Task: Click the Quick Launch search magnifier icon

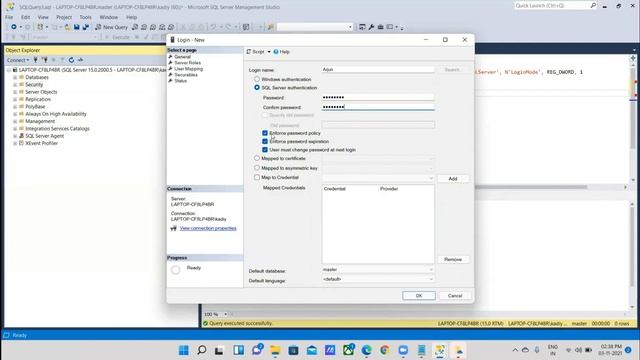Action: click(593, 5)
